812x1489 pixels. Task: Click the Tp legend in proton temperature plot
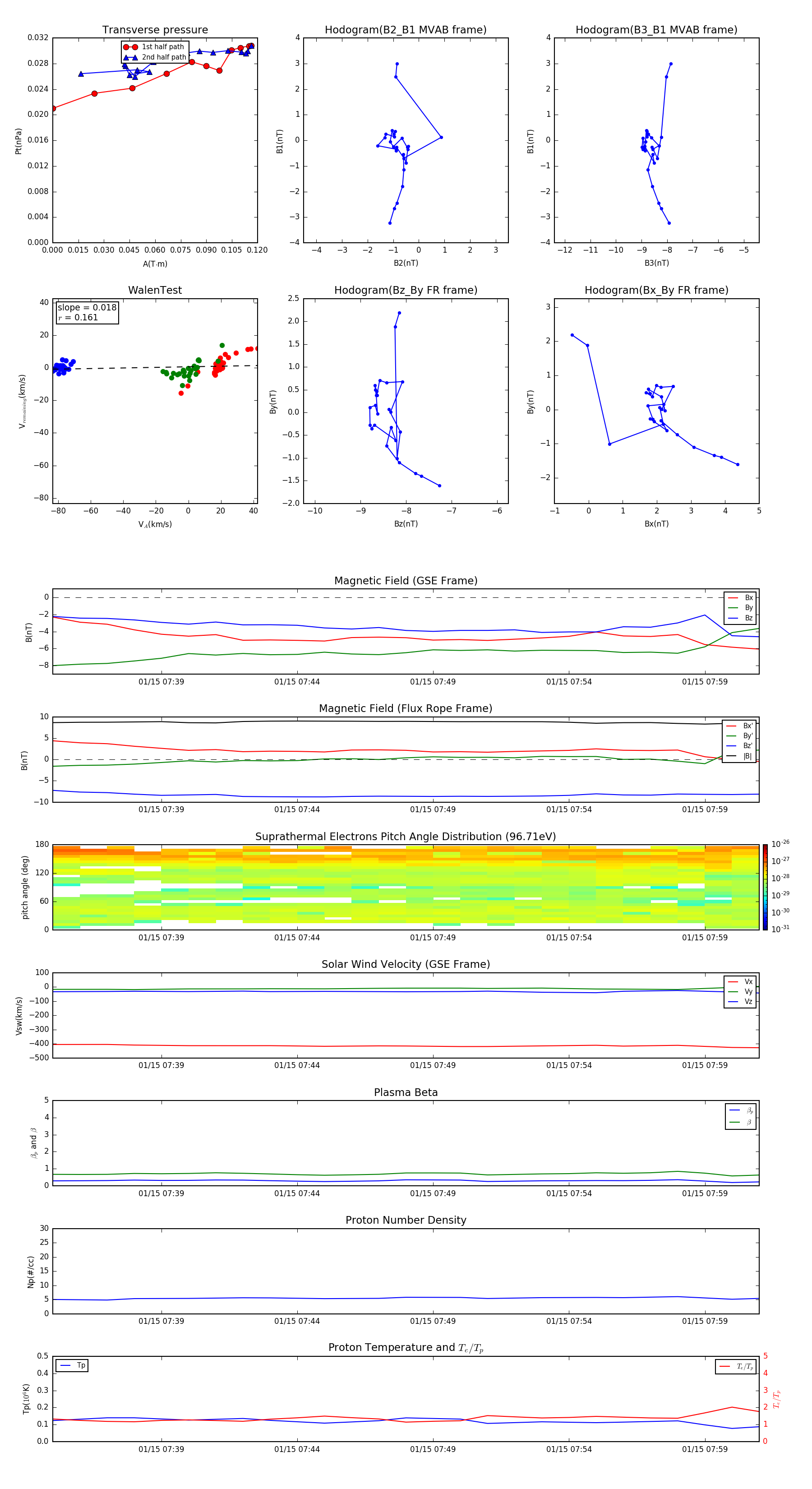[72, 1365]
